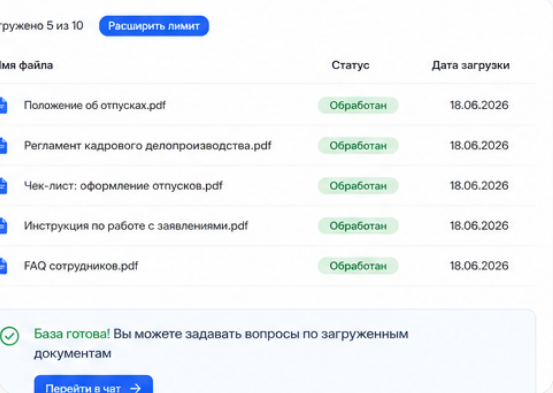This screenshot has width=553, height=393.
Task: Click Обработан status of Инструкция по работе с заявлениями.pdf
Action: [358, 226]
